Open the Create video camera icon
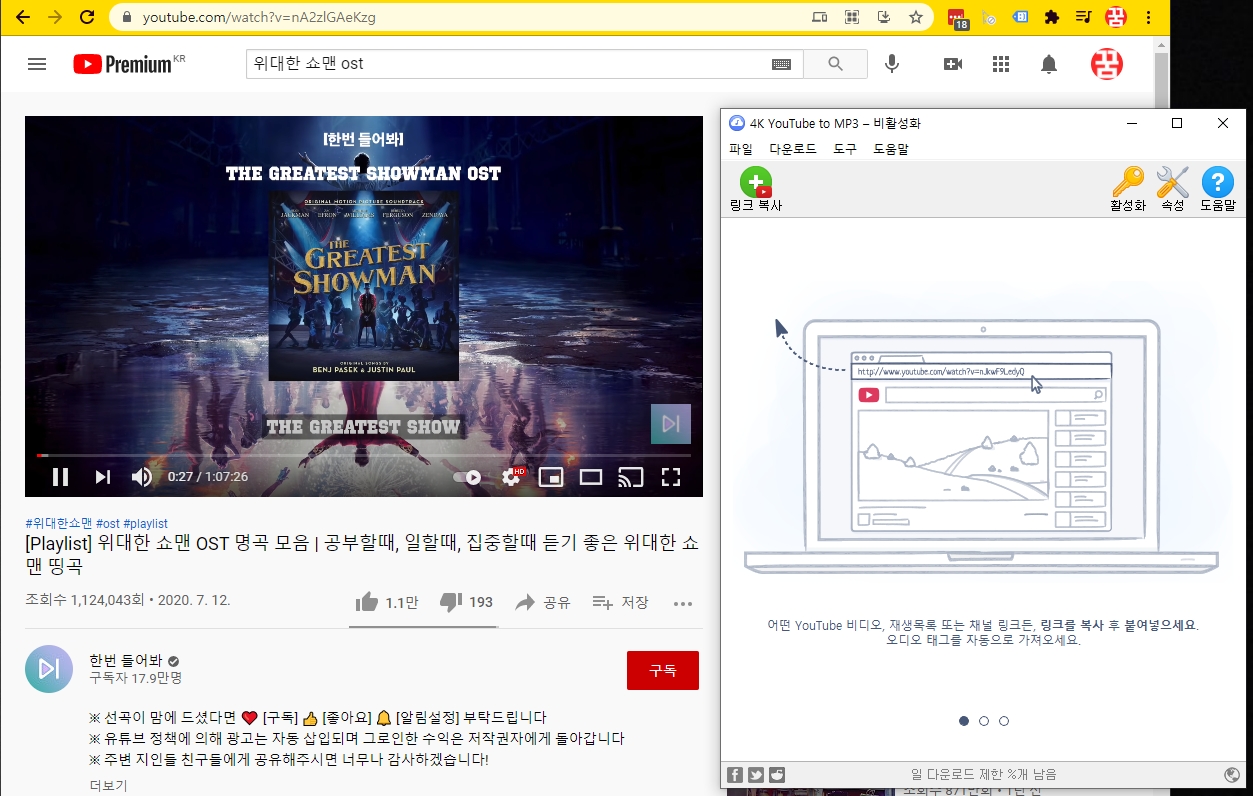The image size is (1253, 796). click(953, 64)
